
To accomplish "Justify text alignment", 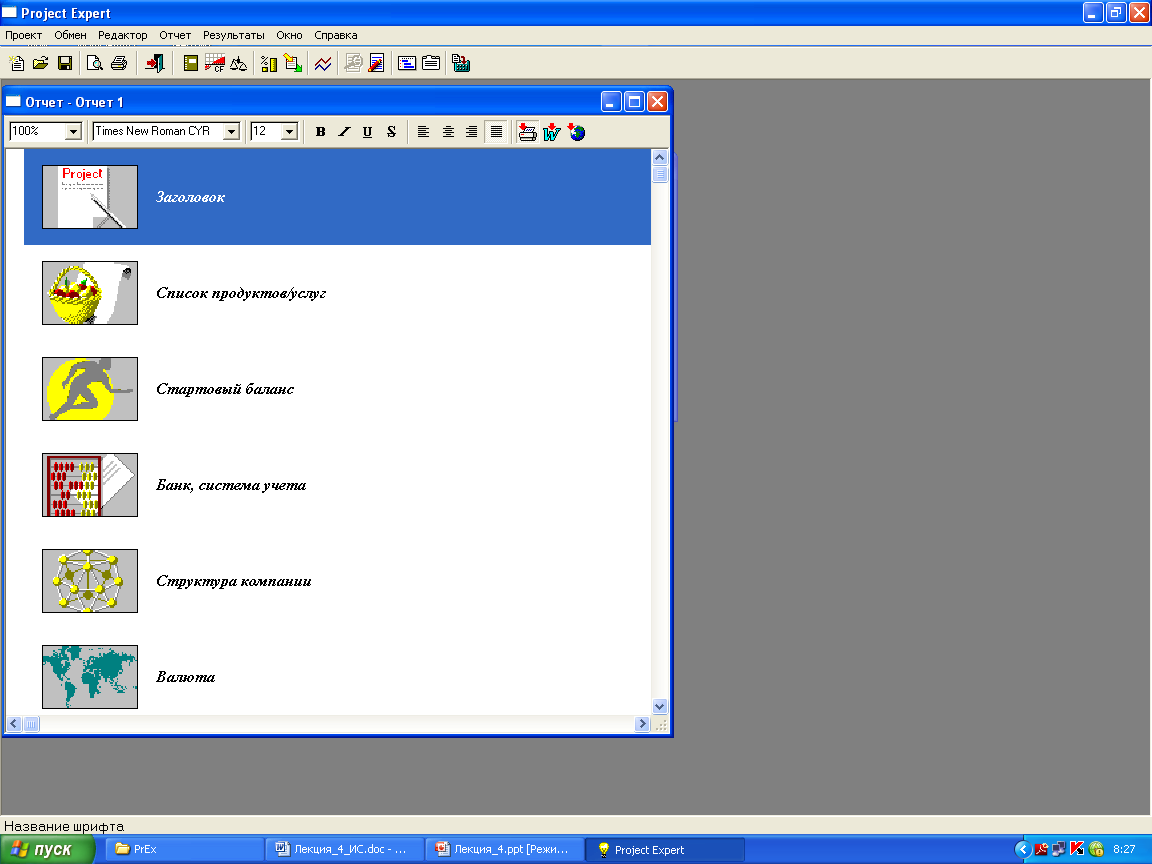I will click(497, 132).
